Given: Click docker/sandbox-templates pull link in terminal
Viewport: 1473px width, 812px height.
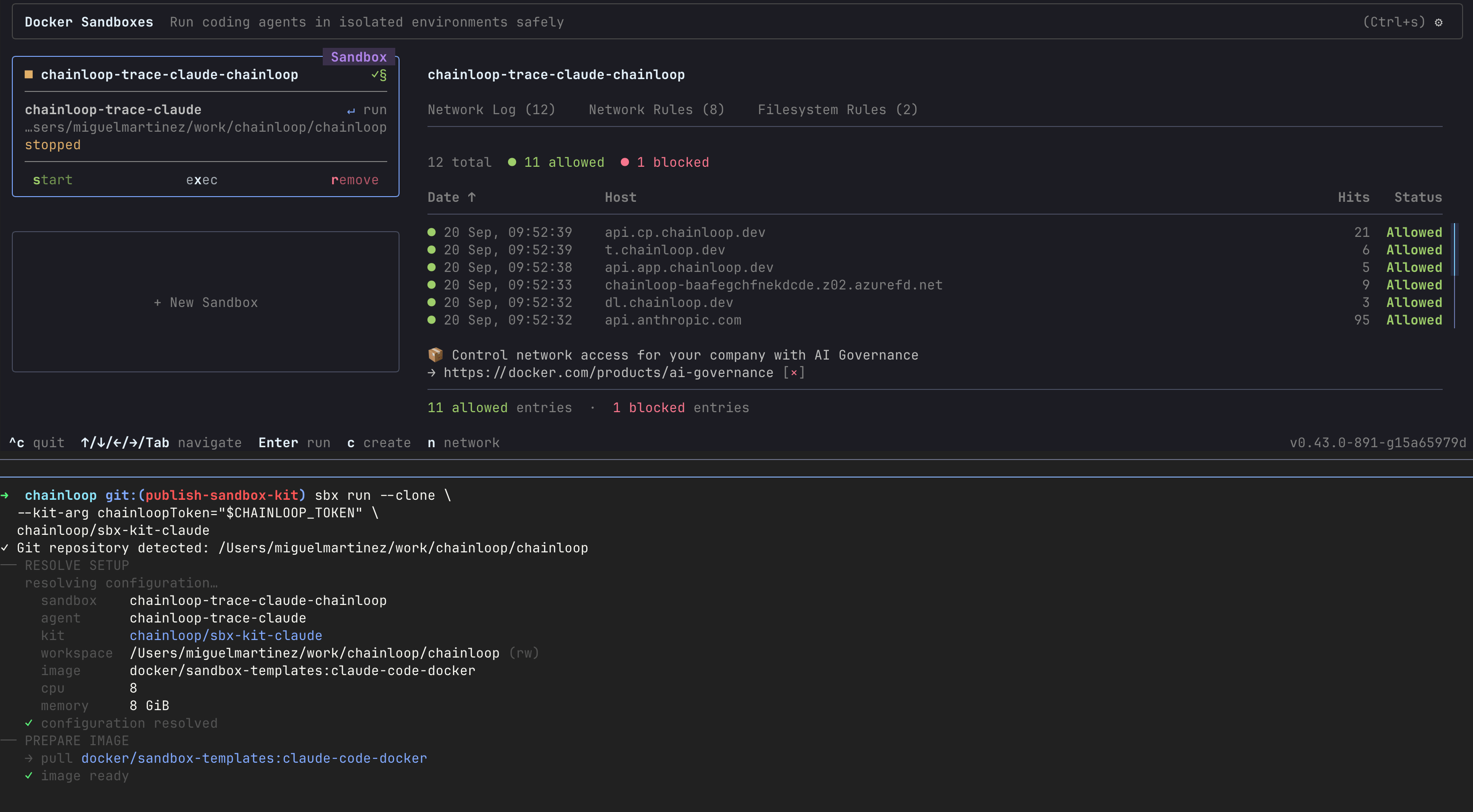Looking at the screenshot, I should [254, 758].
